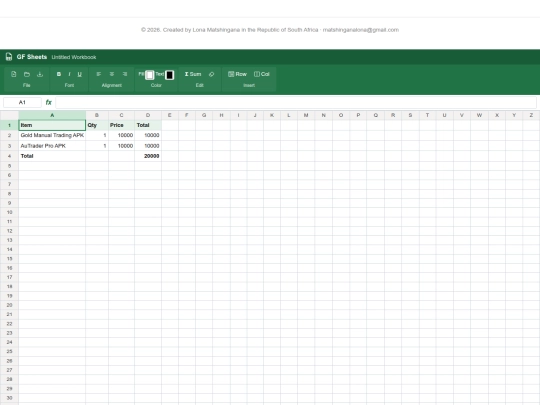Align cell text left
540x405 pixels.
pos(98,74)
